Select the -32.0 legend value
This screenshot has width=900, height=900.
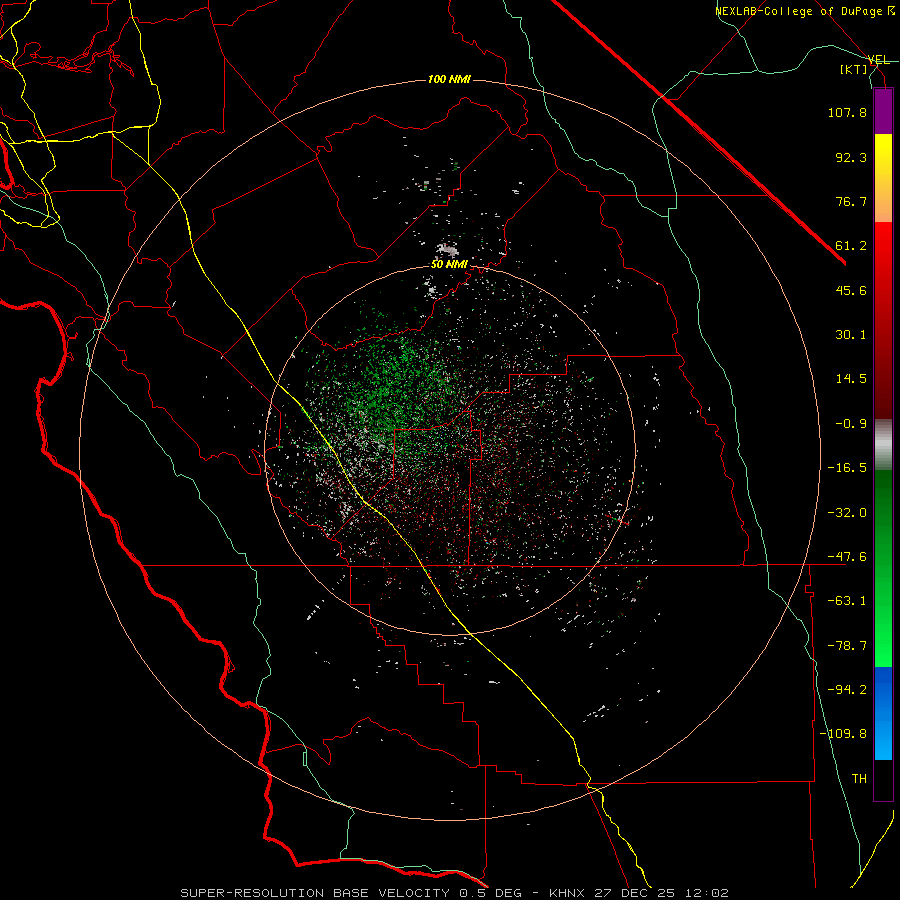[847, 513]
